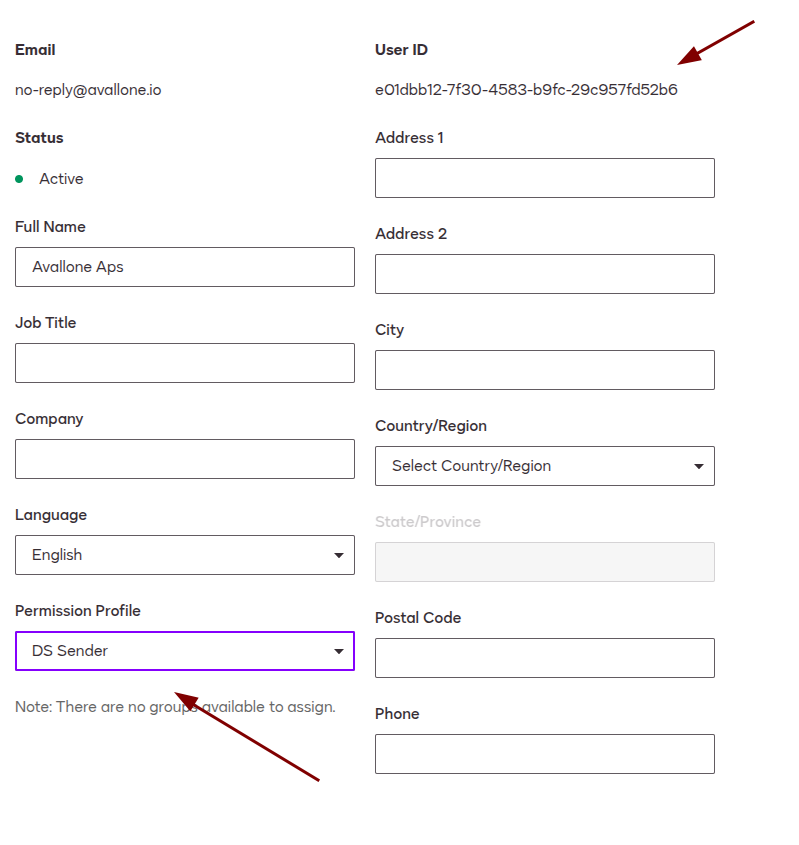Click the Postal Code input field
The height and width of the screenshot is (845, 799).
pos(545,658)
